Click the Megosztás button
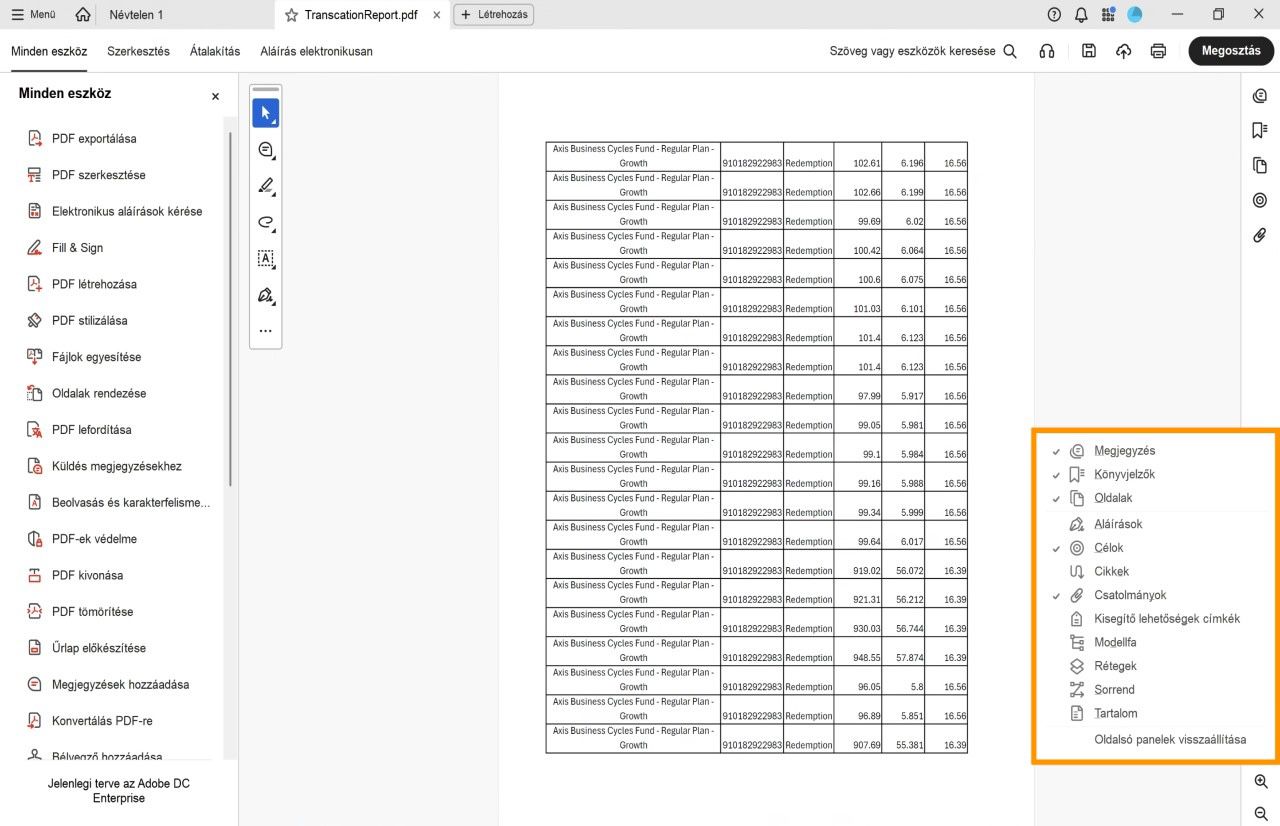The image size is (1280, 826). coord(1231,51)
